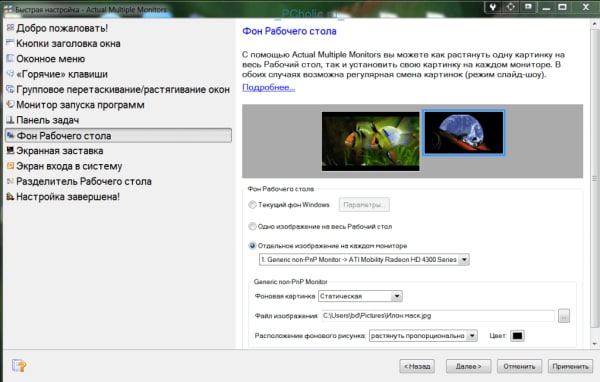Select the blue helmet monitor thumbnail
This screenshot has width=600, height=382.
464,132
